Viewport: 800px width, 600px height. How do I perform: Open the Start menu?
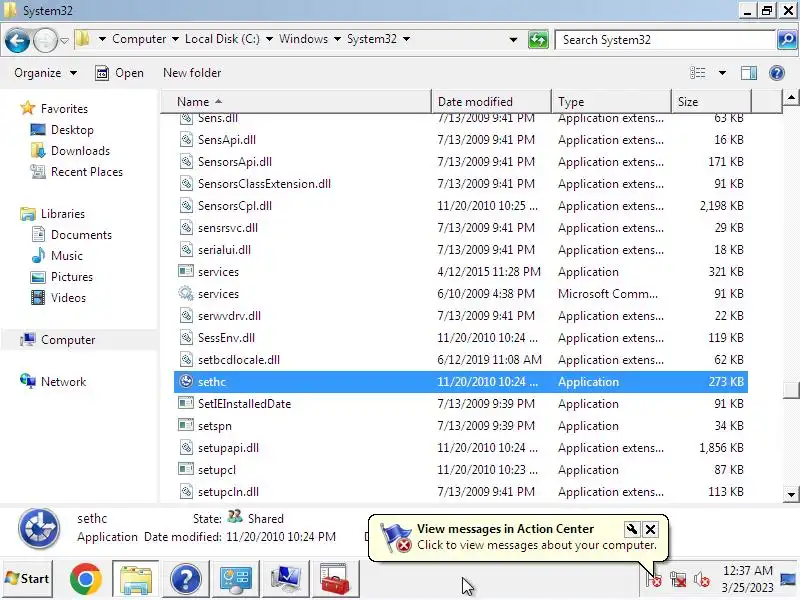coord(28,579)
